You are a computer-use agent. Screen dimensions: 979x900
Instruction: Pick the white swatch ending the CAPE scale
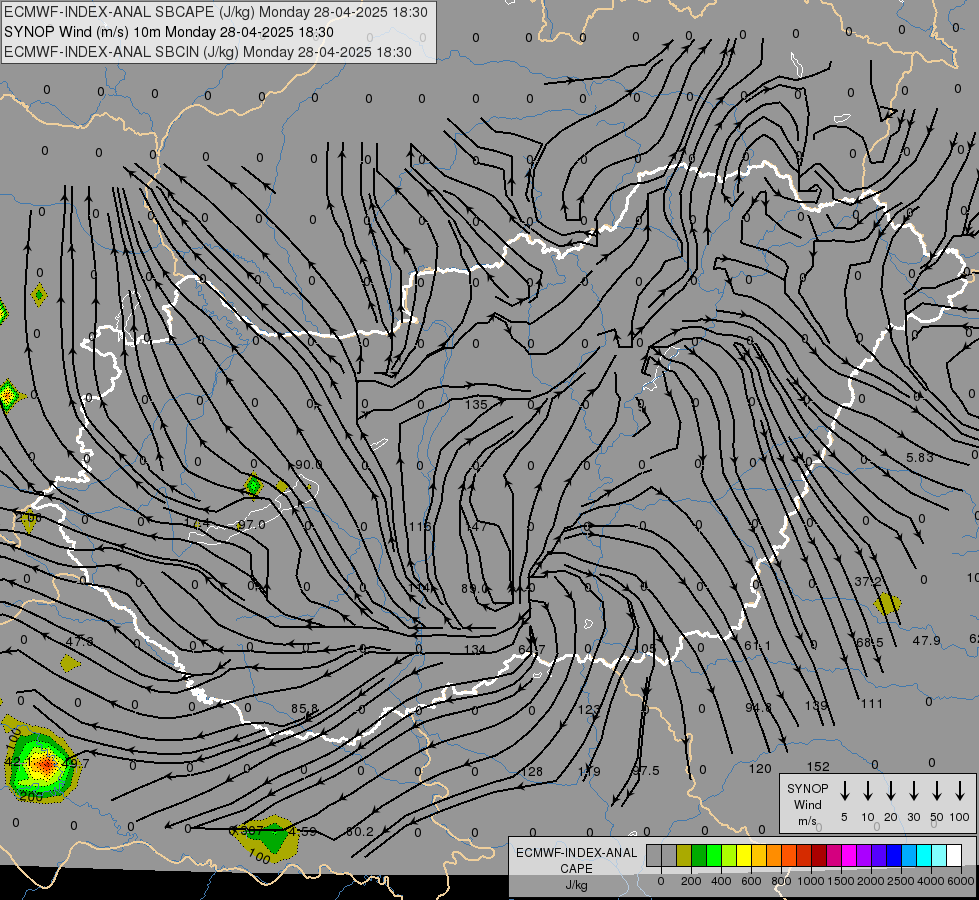(x=953, y=856)
